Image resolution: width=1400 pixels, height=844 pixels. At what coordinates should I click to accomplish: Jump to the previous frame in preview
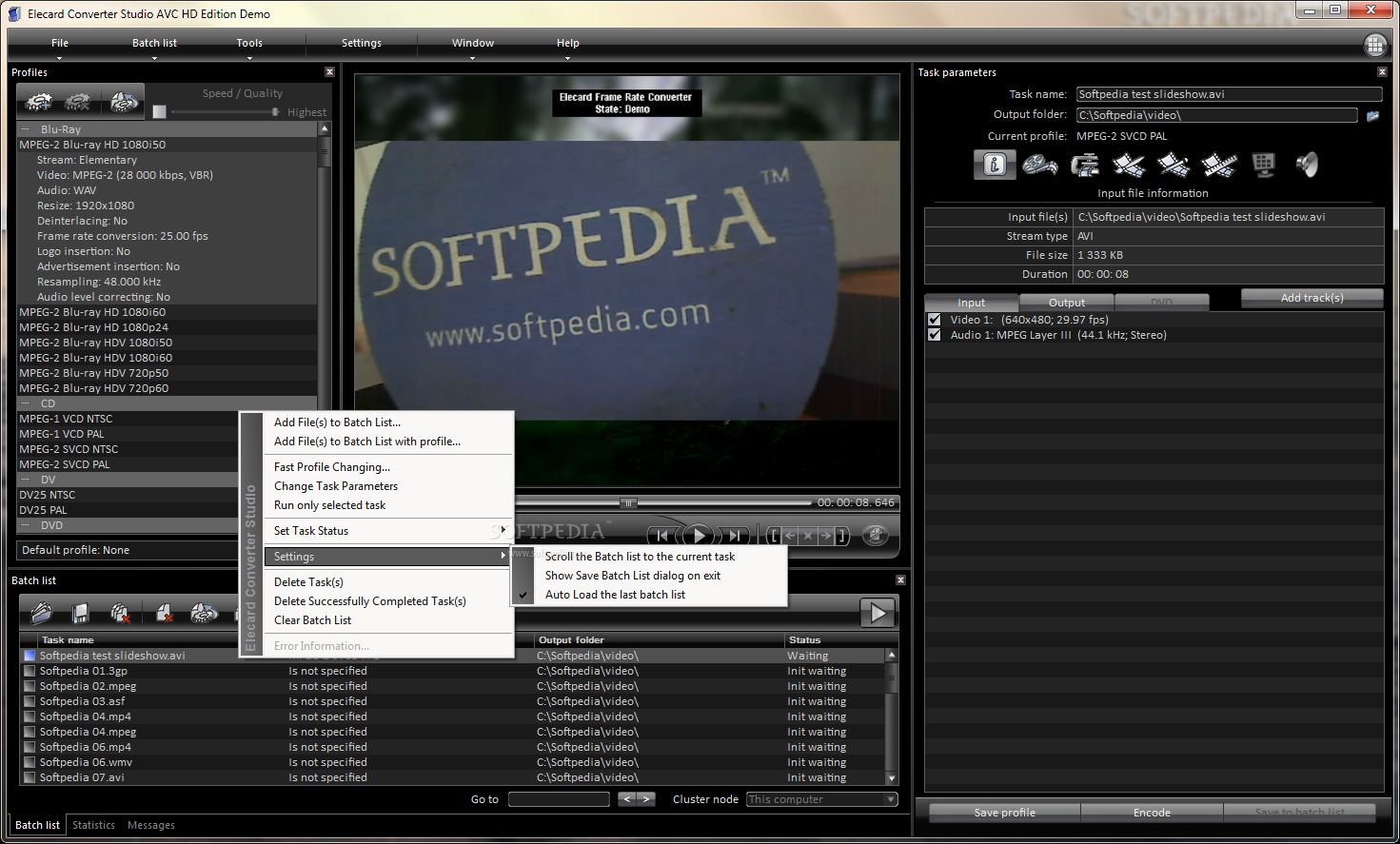pyautogui.click(x=662, y=536)
